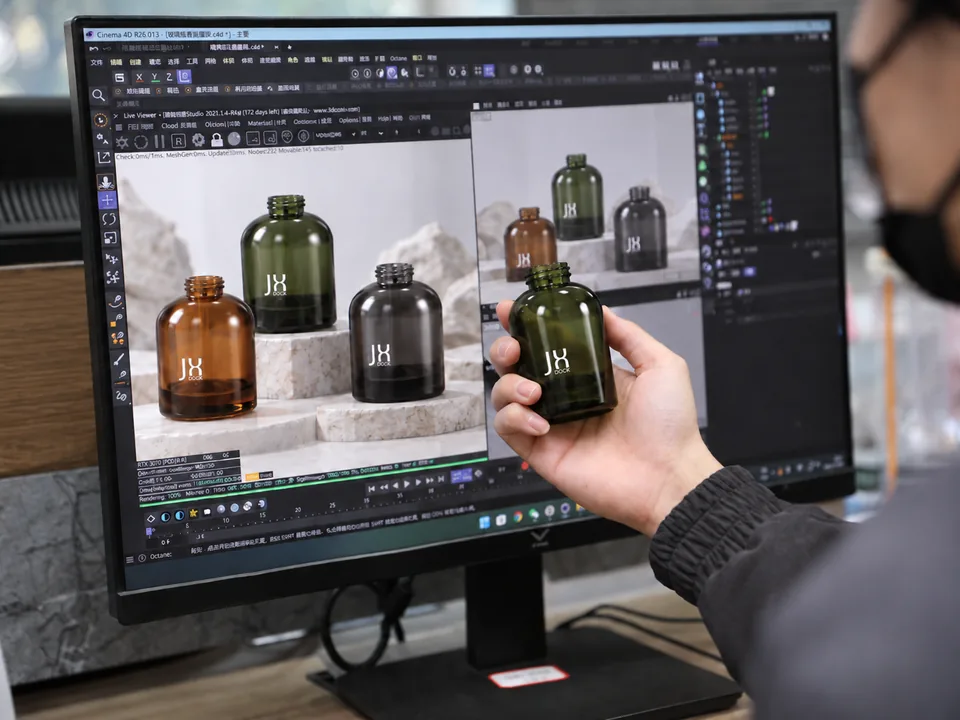
Task: Click the speech bubble icon above timeline
Action: (x=207, y=511)
